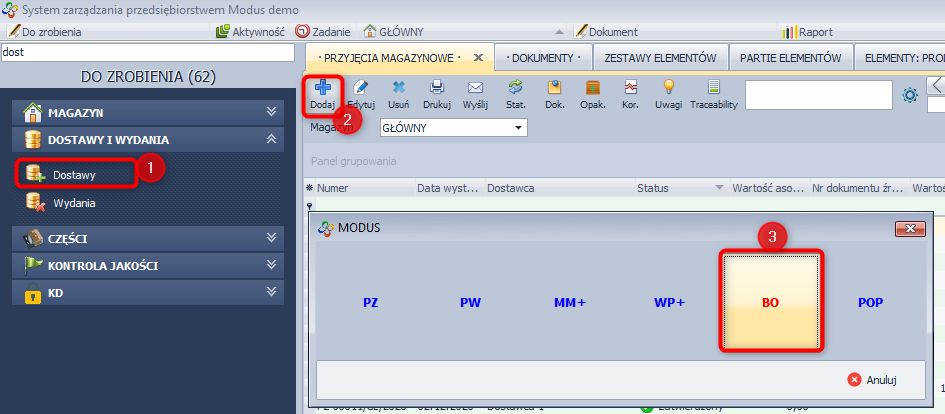
Task: Open the Zadanie menu item
Action: [325, 32]
